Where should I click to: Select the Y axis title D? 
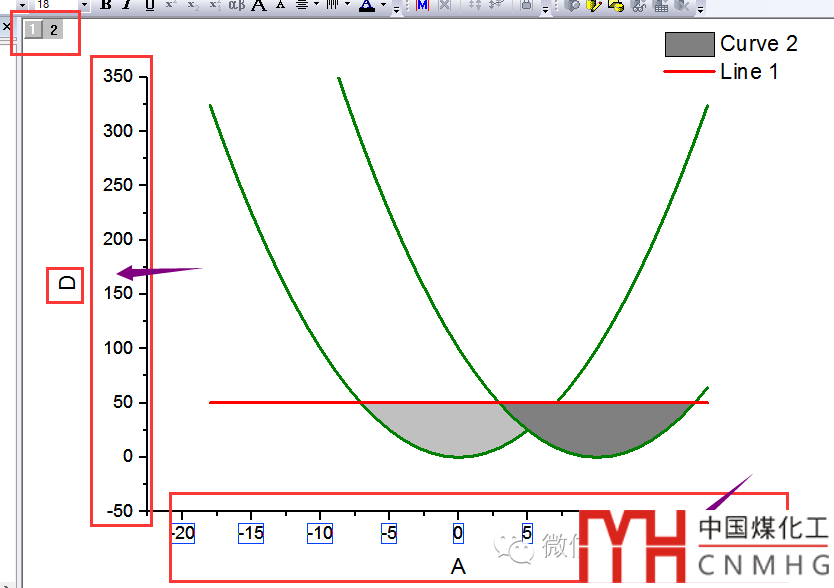tap(67, 284)
